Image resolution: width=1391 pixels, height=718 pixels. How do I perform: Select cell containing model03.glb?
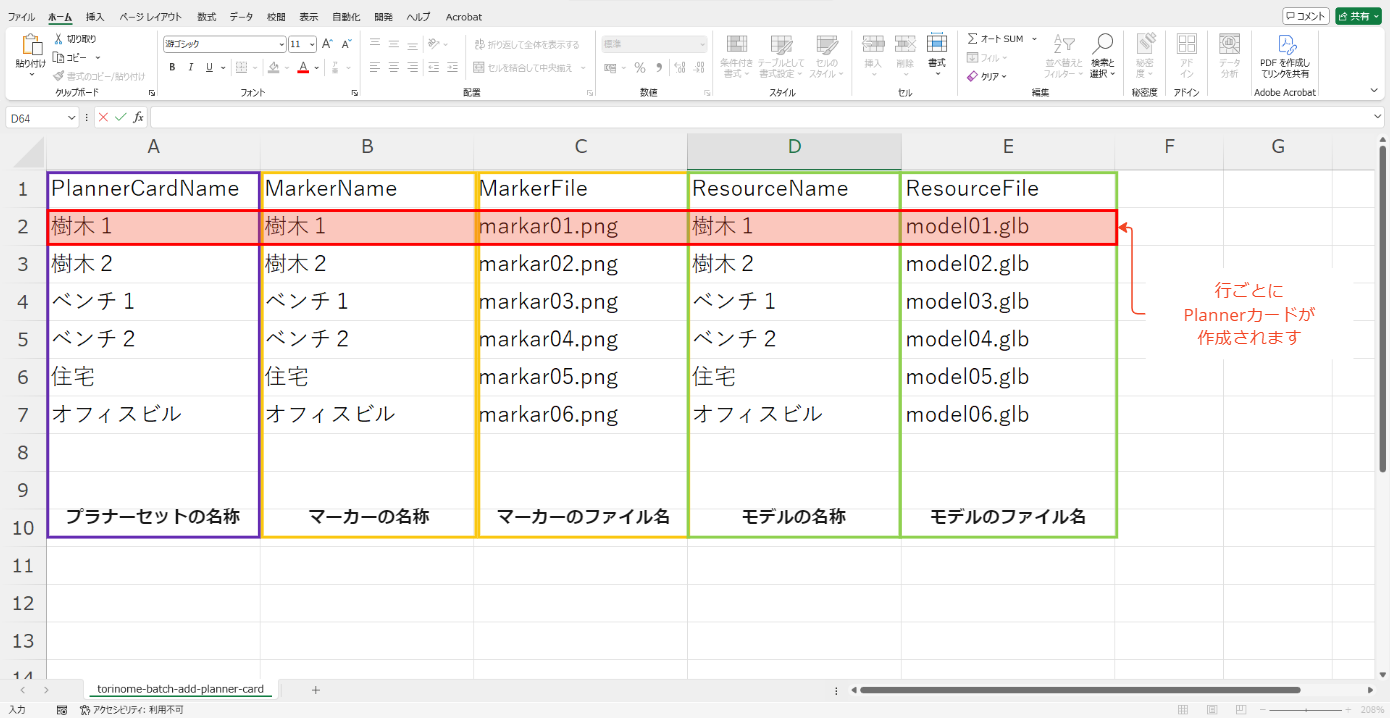click(1007, 302)
